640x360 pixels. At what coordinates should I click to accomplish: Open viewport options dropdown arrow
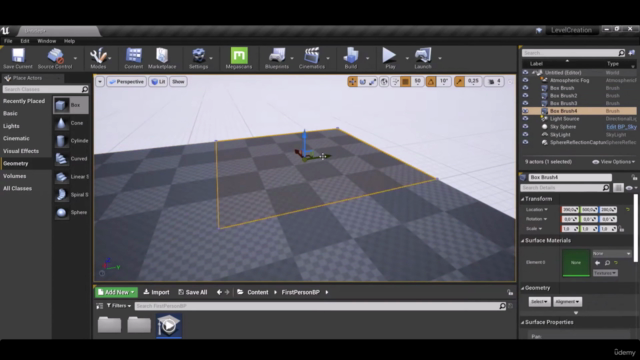tap(100, 82)
